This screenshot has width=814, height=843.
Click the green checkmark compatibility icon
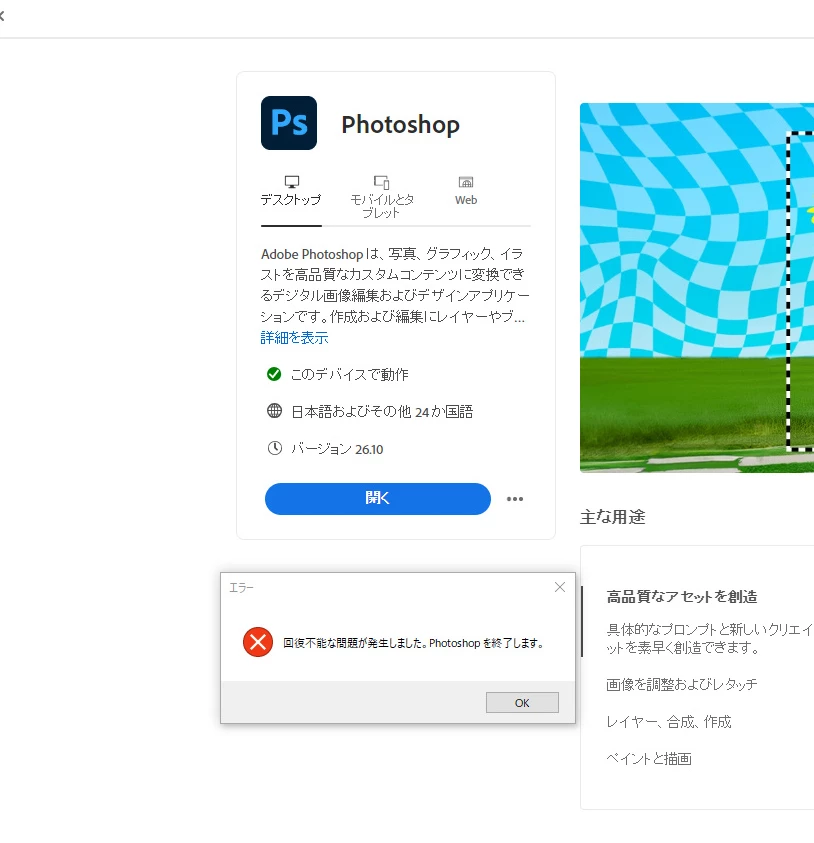[274, 374]
